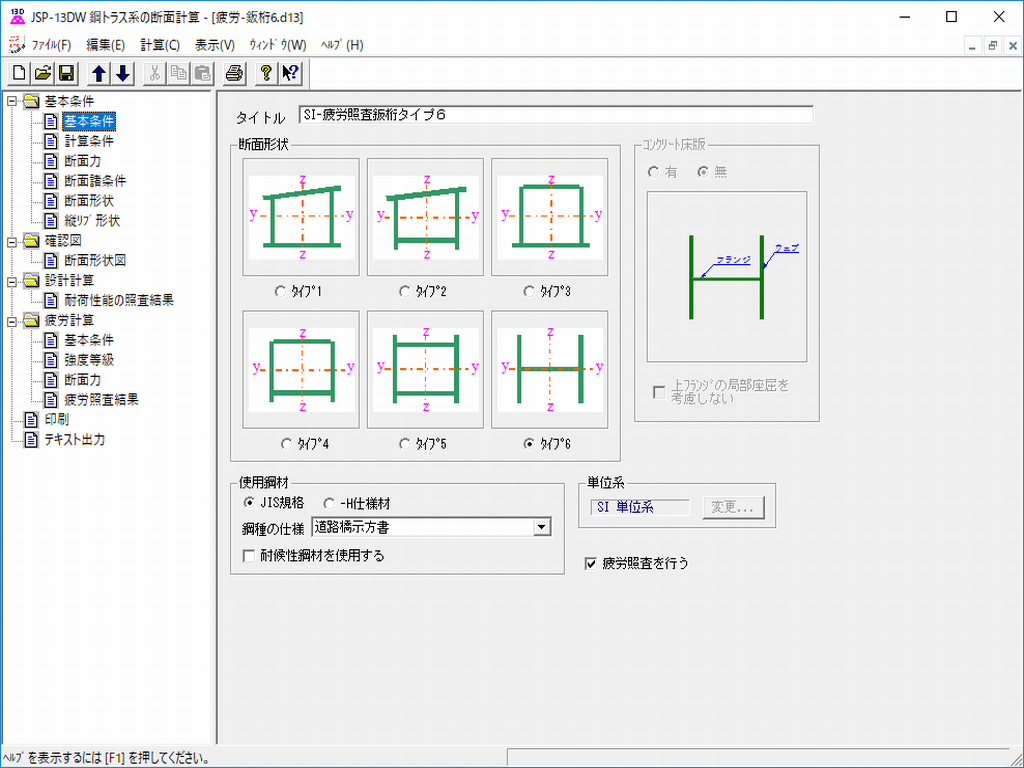The image size is (1024, 768).
Task: Open the 計算(C) menu
Action: (160, 45)
